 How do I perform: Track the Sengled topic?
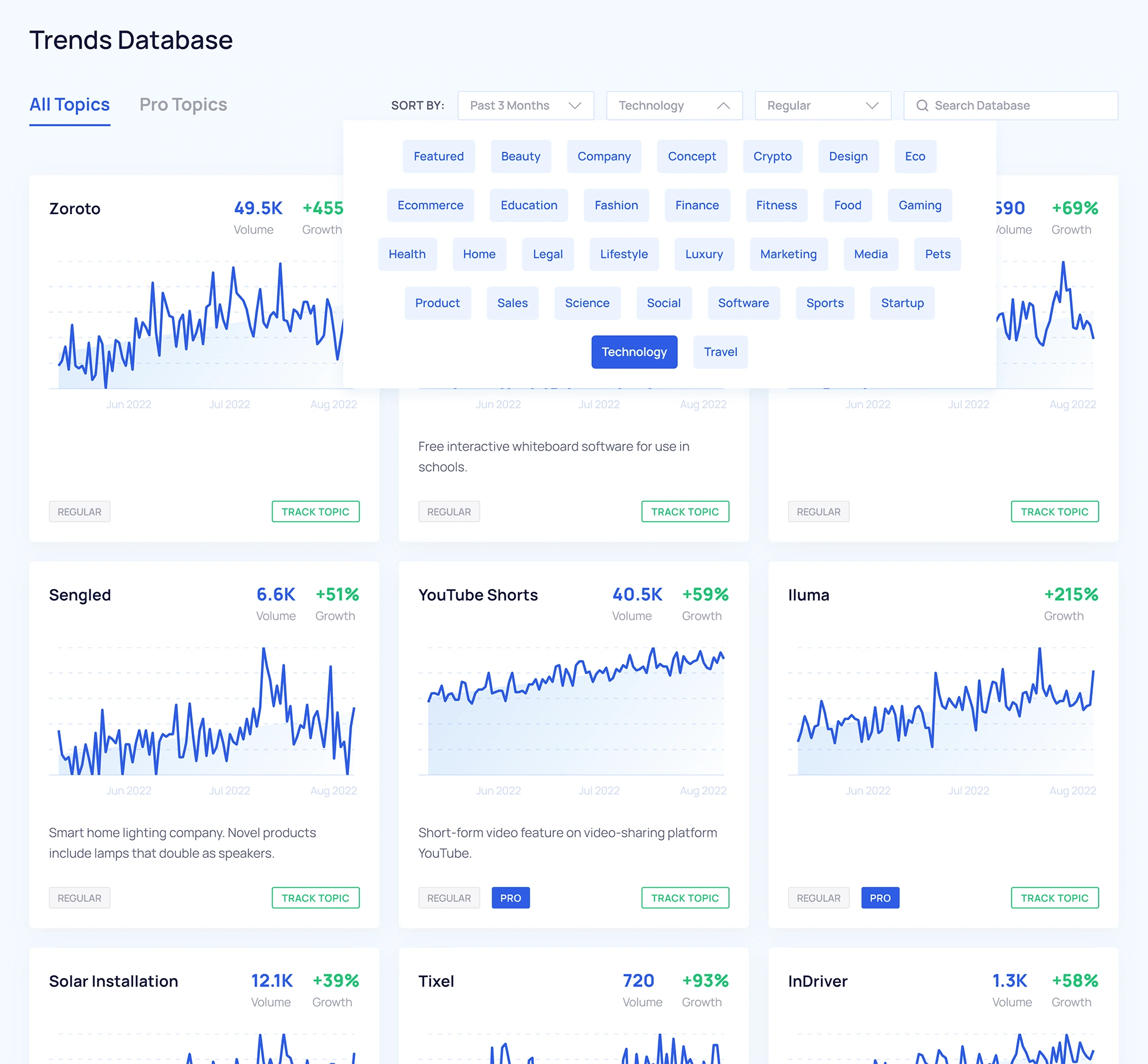315,898
